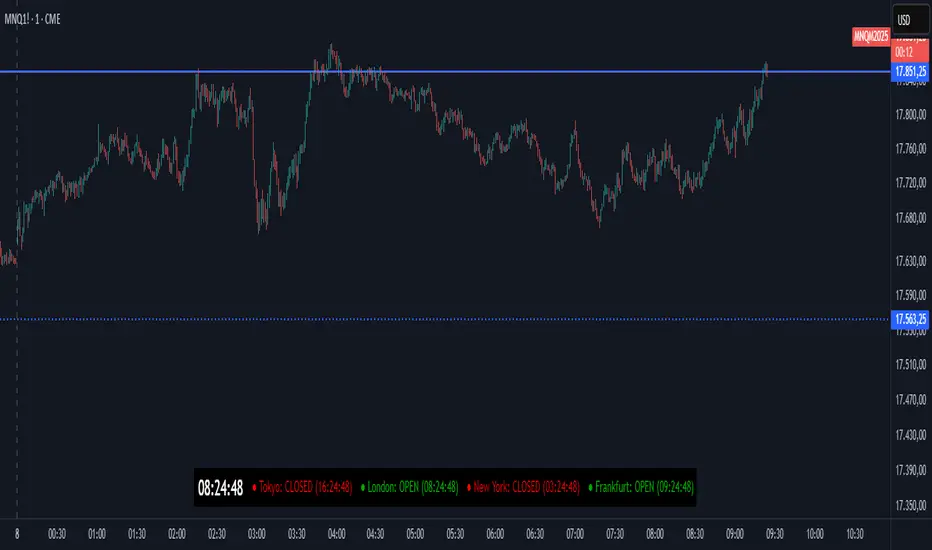This screenshot has height=550, width=932.
Task: Click the 05:30 time axis label
Action: 455,534
